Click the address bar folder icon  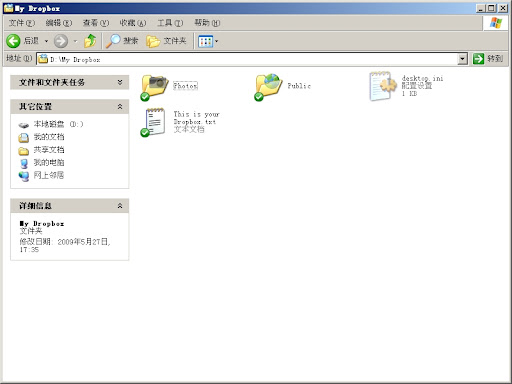[x=43, y=59]
